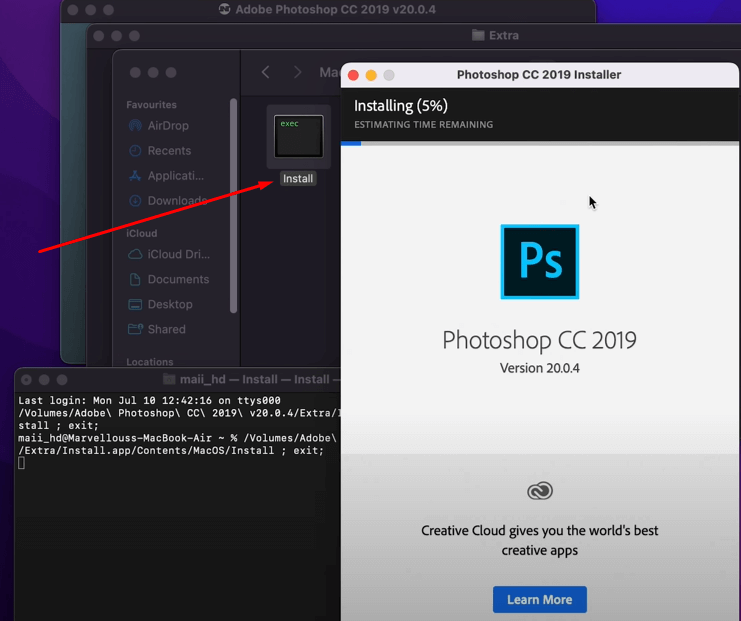Click the installer progress bar
Viewport: 741px width, 621px height.
(540, 143)
